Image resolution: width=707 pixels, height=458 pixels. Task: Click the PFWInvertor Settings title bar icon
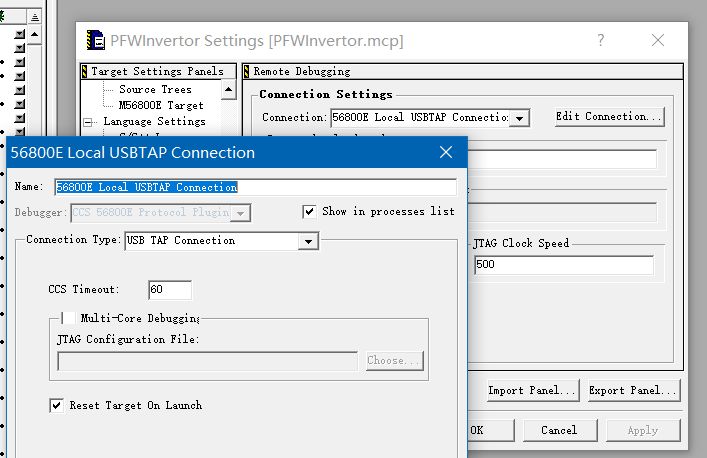tap(96, 41)
